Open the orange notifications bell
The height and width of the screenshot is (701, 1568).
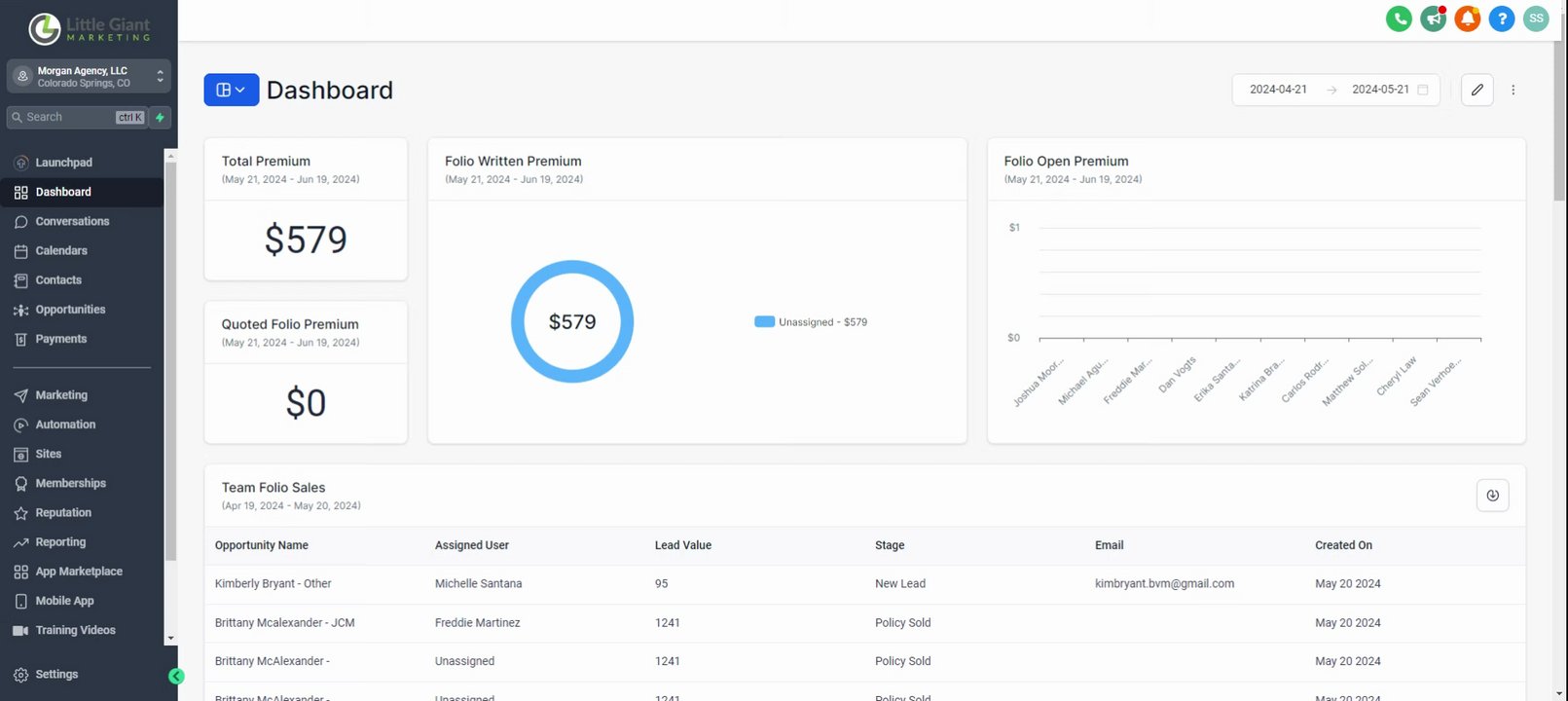point(1467,18)
